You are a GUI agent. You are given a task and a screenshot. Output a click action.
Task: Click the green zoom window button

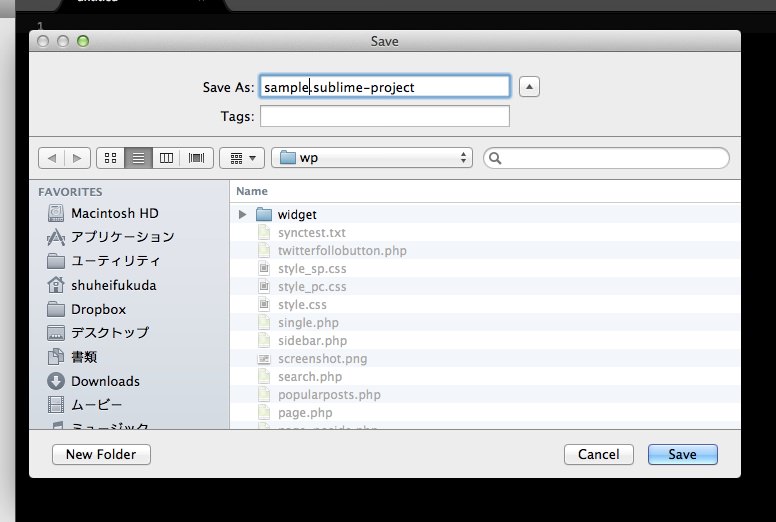83,41
